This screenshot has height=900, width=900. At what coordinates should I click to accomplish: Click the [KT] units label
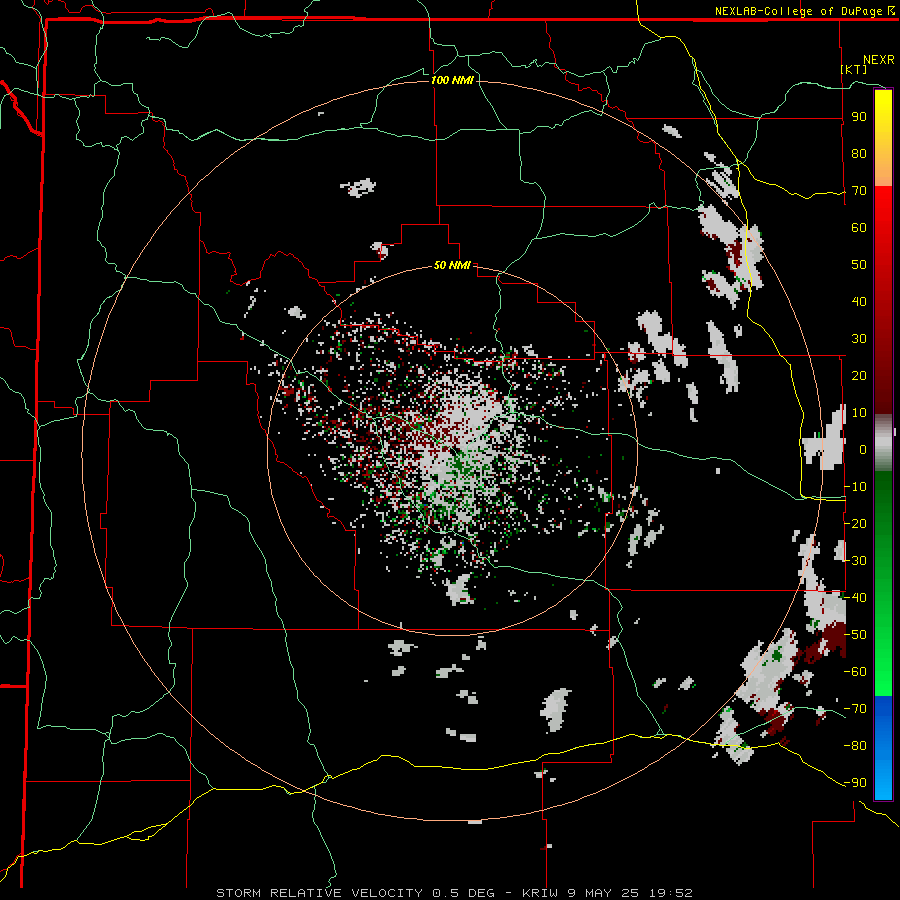[854, 69]
